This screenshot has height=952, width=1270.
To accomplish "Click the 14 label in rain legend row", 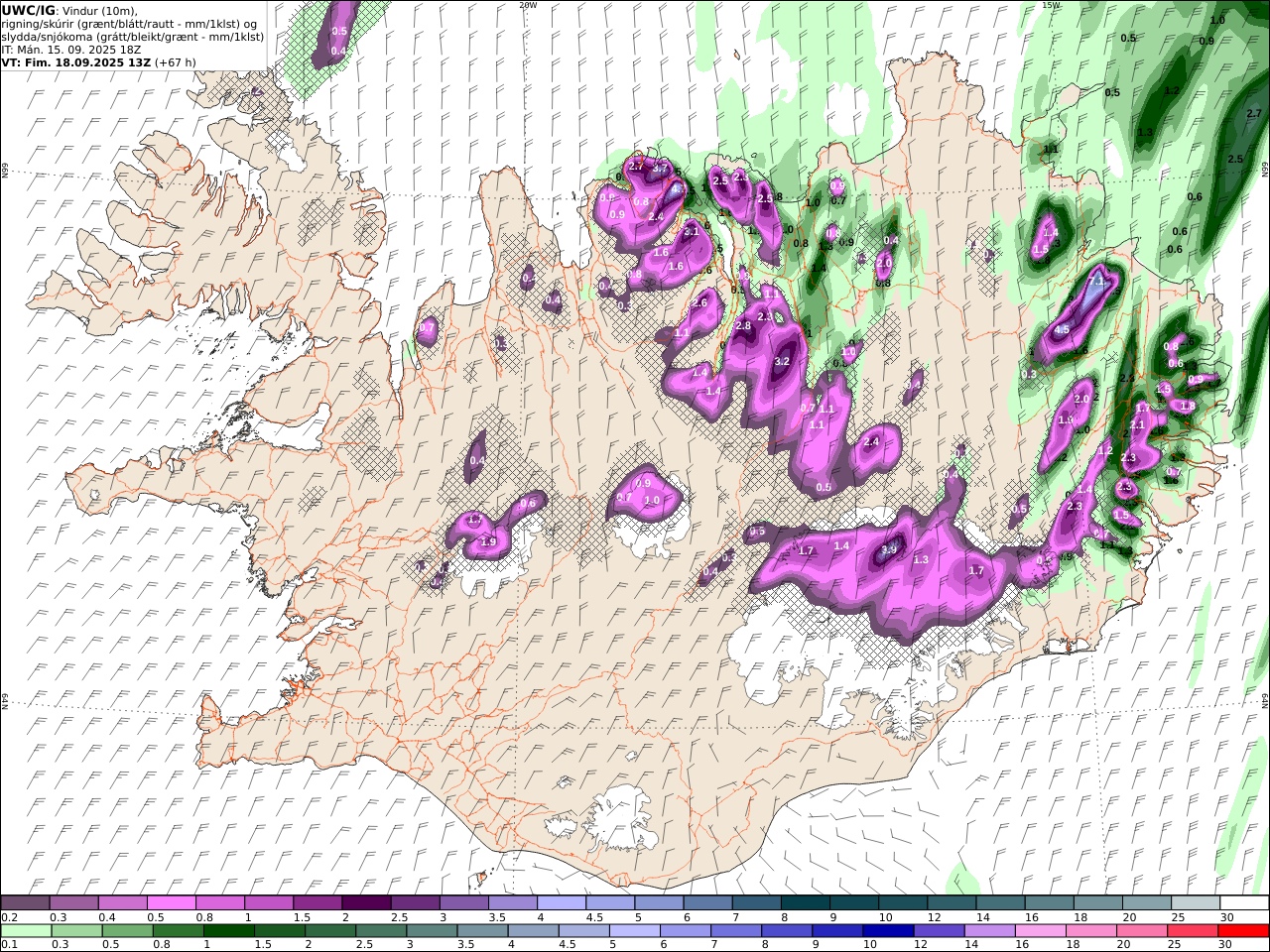I will pyautogui.click(x=971, y=945).
